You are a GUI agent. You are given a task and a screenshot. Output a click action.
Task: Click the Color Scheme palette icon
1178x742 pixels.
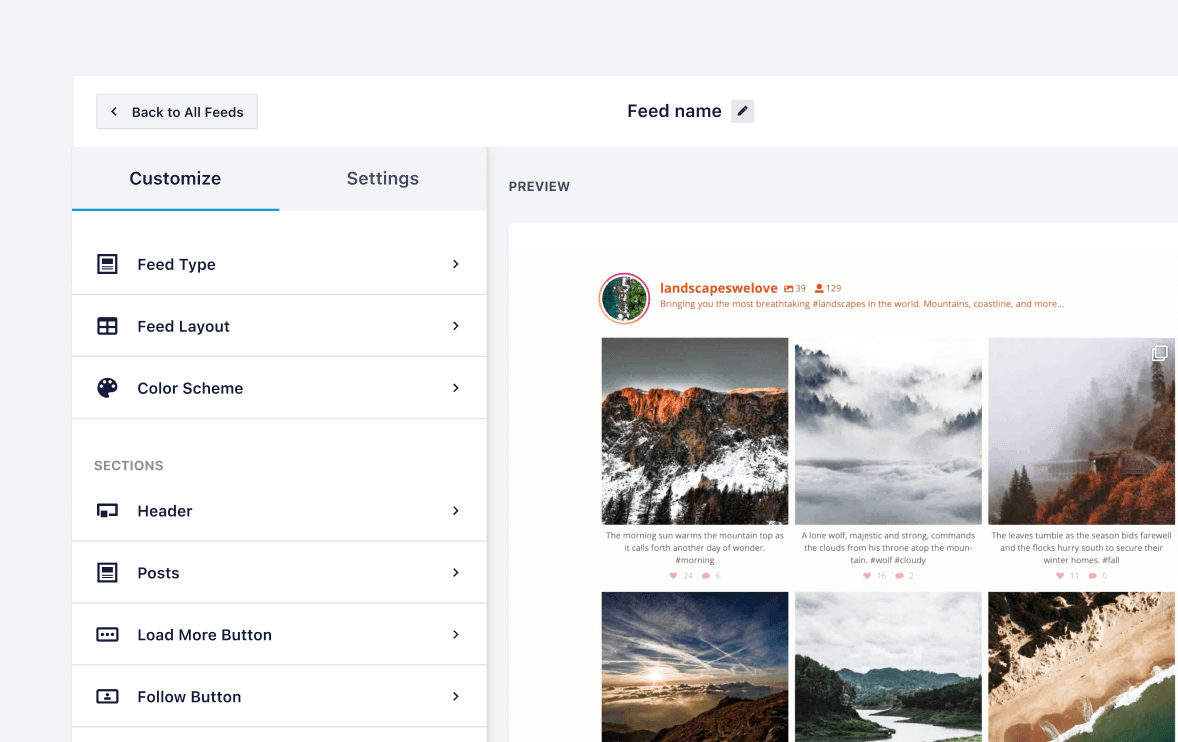tap(107, 388)
